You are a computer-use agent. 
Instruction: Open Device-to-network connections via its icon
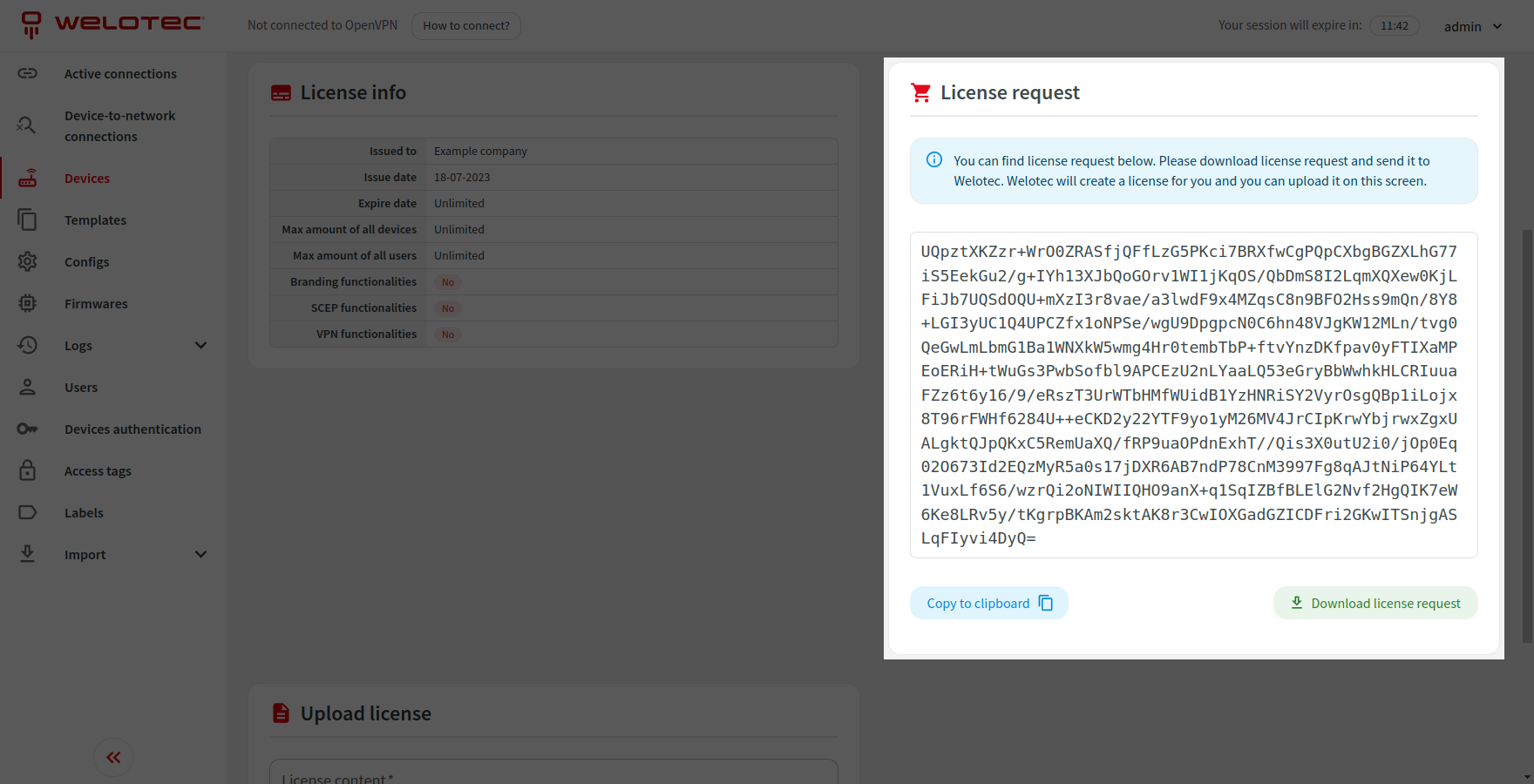point(27,125)
